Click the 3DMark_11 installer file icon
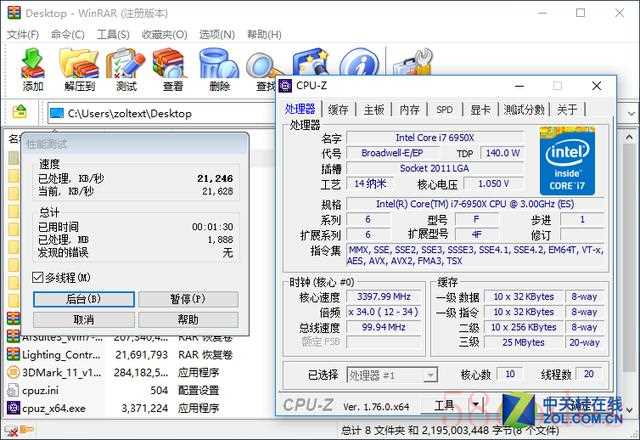The height and width of the screenshot is (440, 640). pyautogui.click(x=13, y=372)
